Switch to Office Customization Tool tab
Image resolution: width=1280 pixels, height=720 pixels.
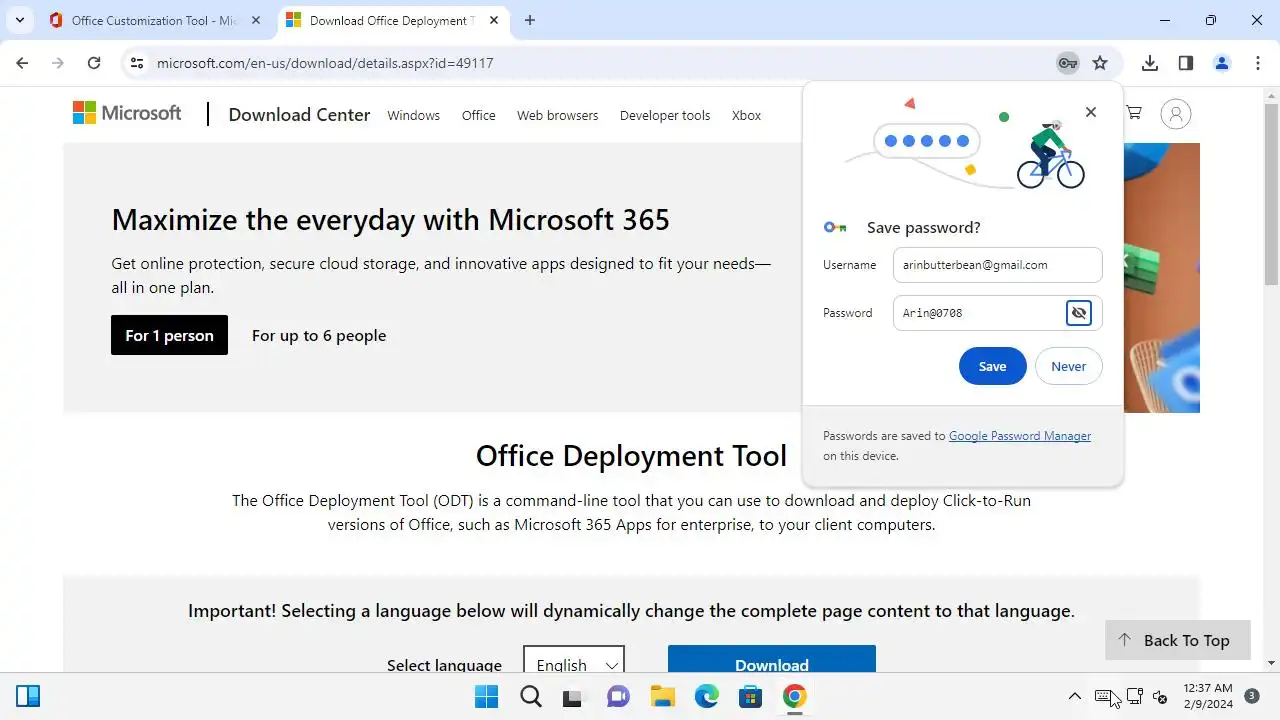click(x=155, y=20)
